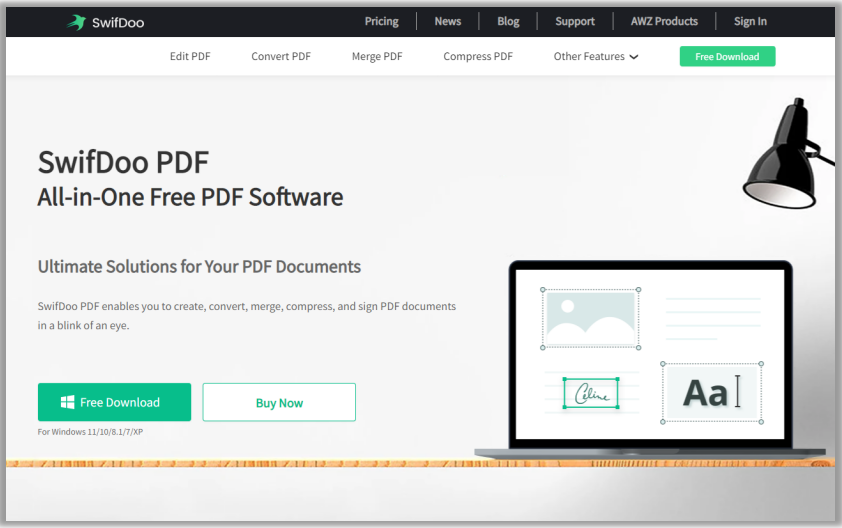Click the Other Features chevron arrow
Viewport: 842px width, 528px height.
coord(634,57)
